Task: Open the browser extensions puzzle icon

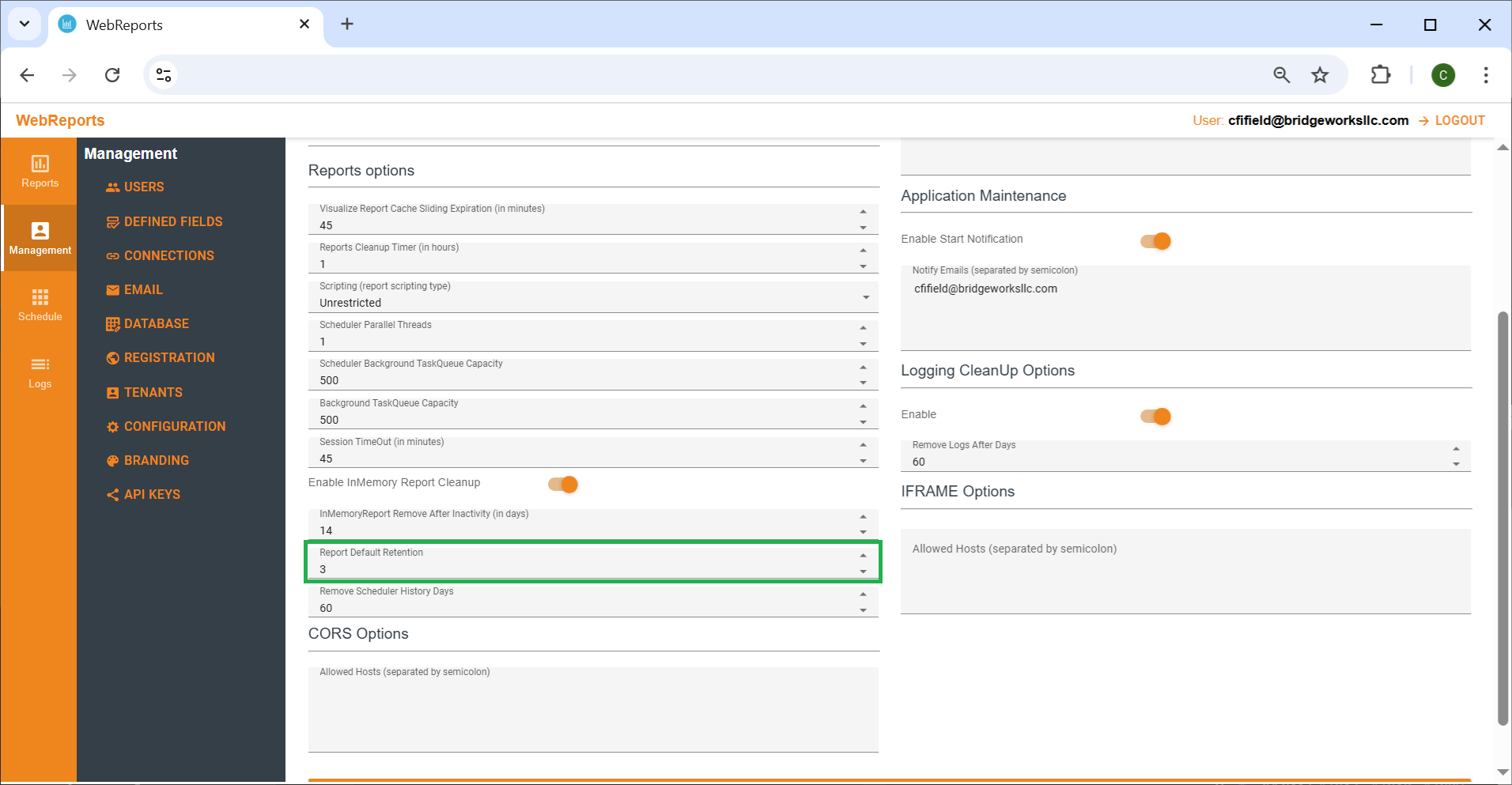Action: [x=1381, y=75]
